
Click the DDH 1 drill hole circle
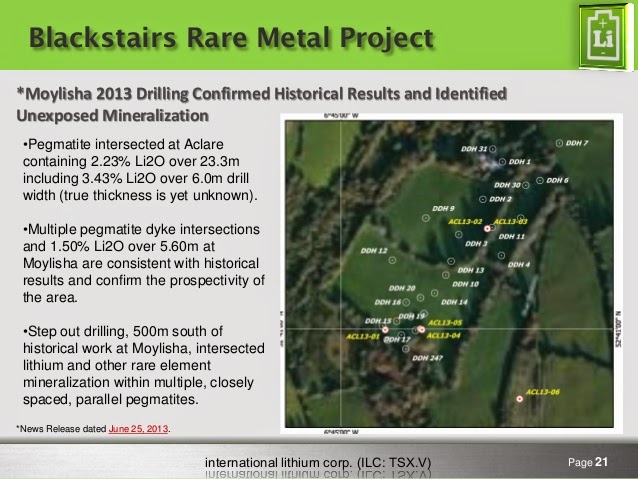503,162
